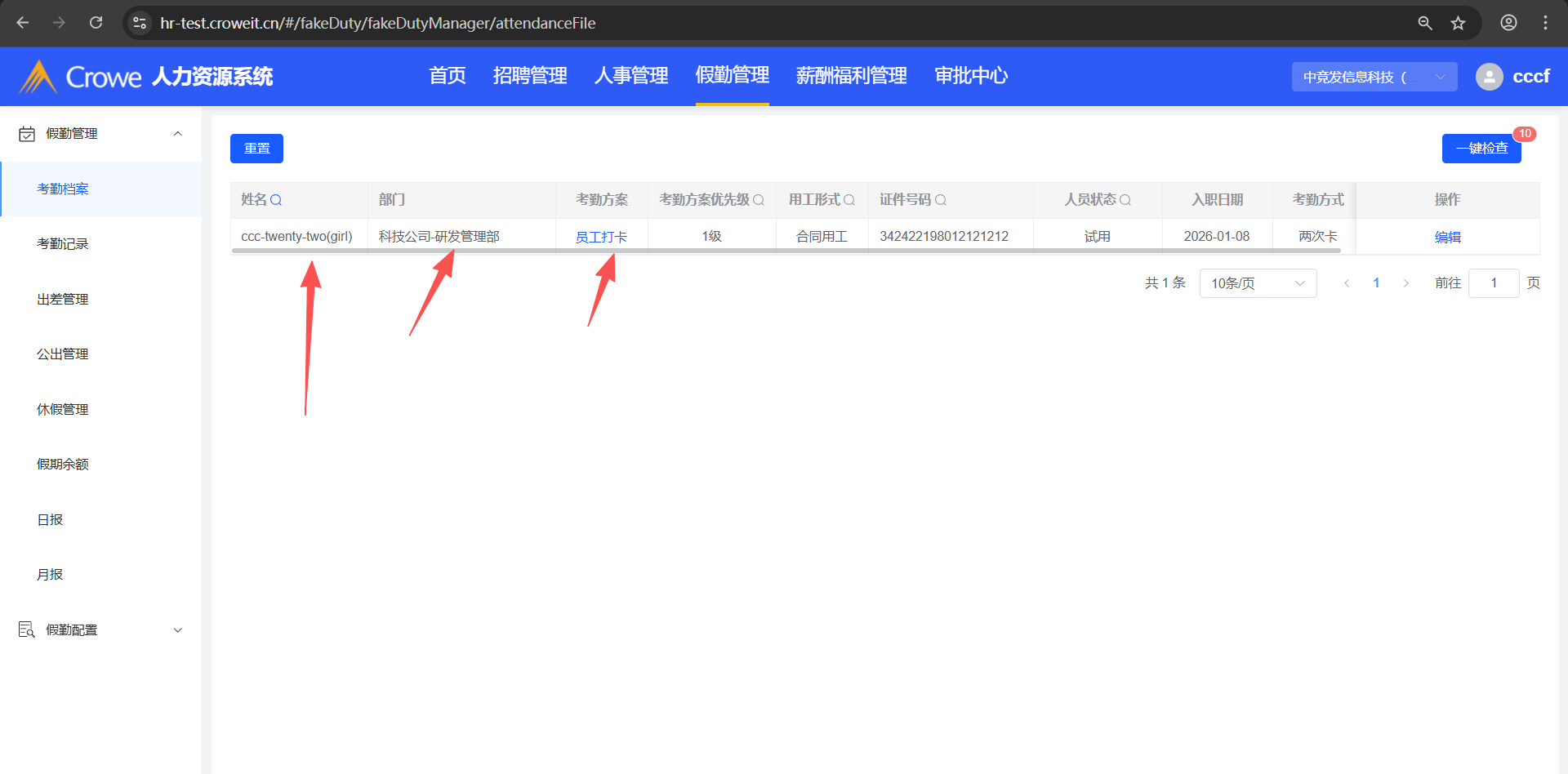Click the 试用 staff status cell
The image size is (1568, 774).
click(1098, 237)
